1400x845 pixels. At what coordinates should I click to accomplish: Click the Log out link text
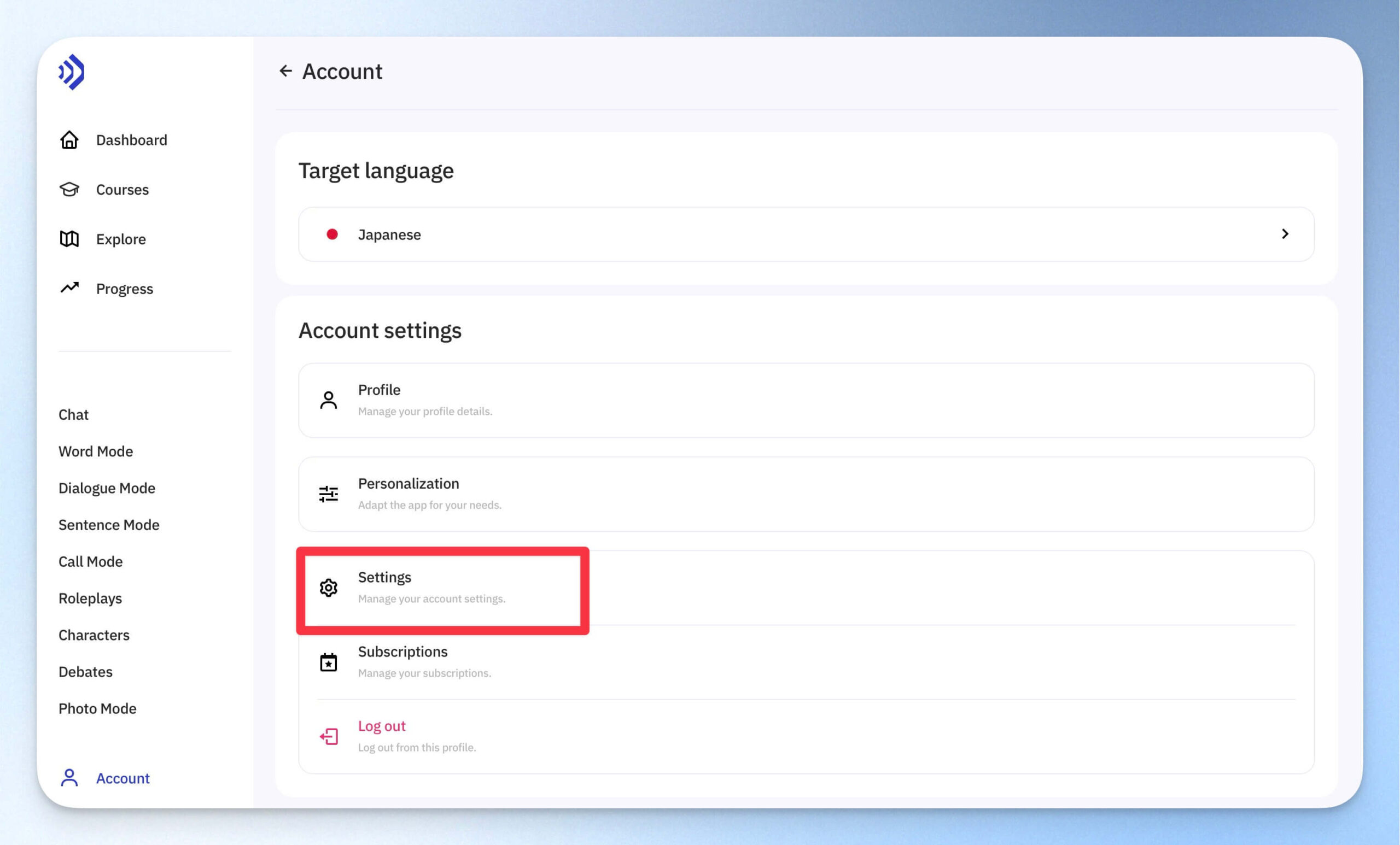tap(381, 726)
